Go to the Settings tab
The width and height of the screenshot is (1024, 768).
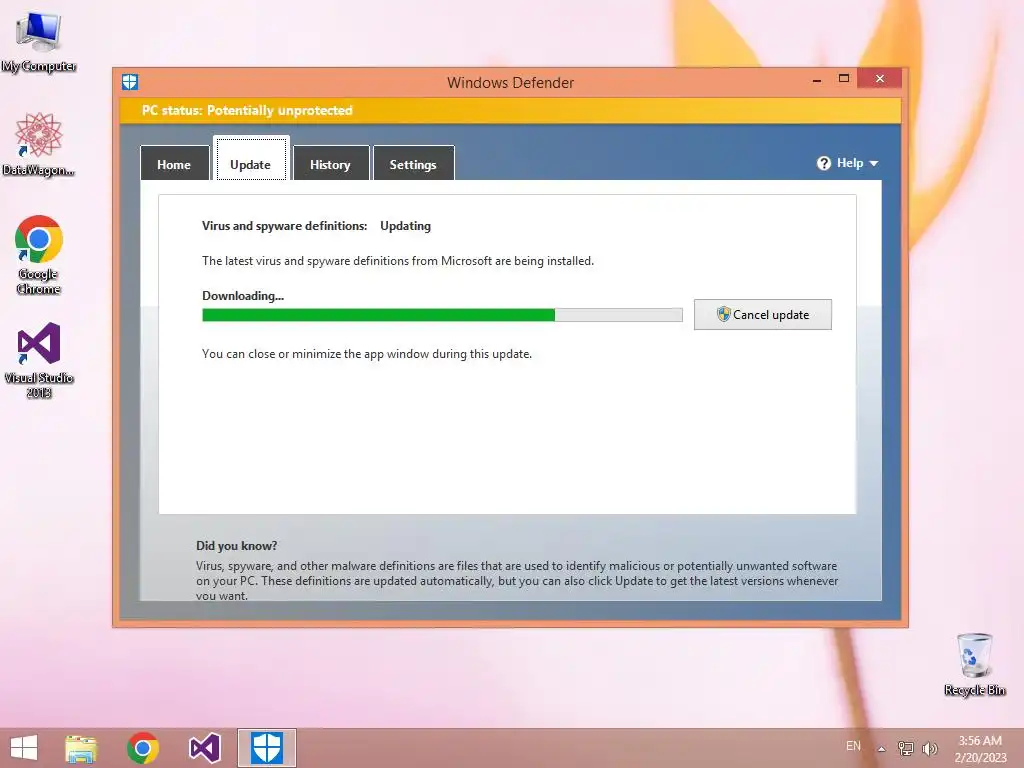[x=413, y=163]
